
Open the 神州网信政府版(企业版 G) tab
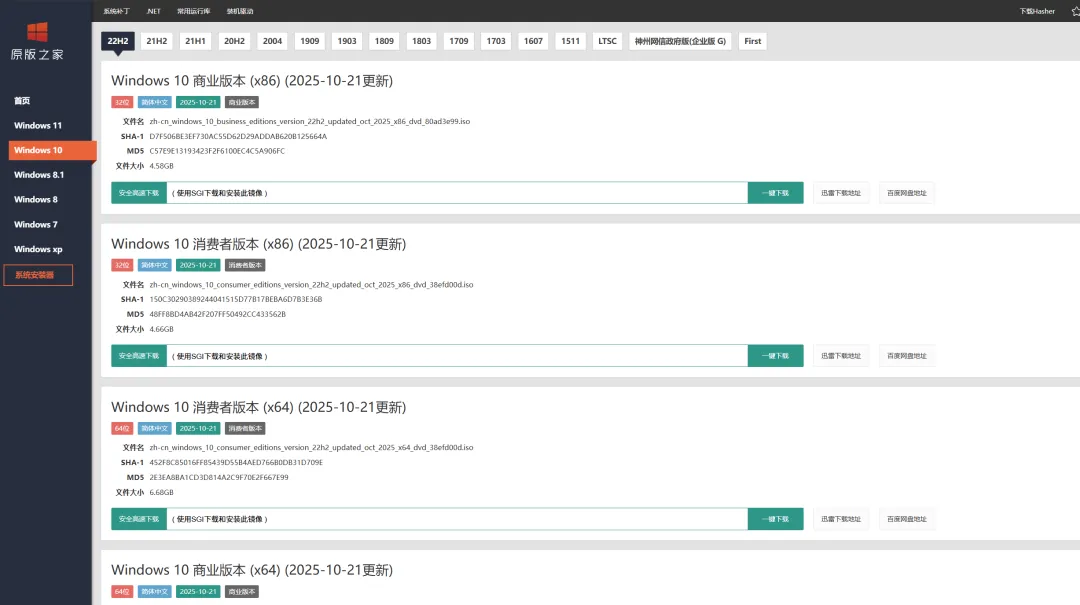pyautogui.click(x=680, y=41)
